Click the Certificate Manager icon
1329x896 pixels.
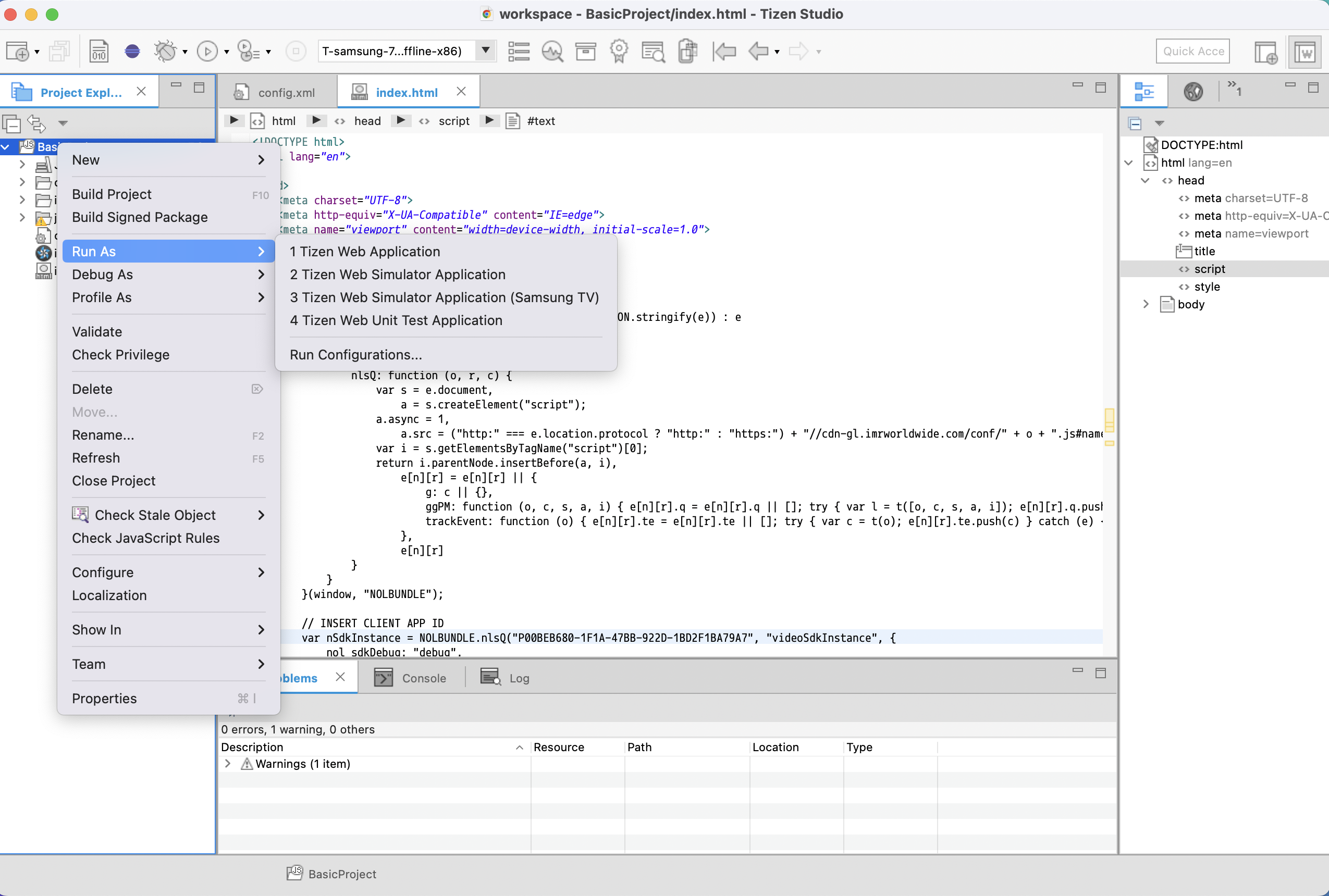[x=619, y=52]
